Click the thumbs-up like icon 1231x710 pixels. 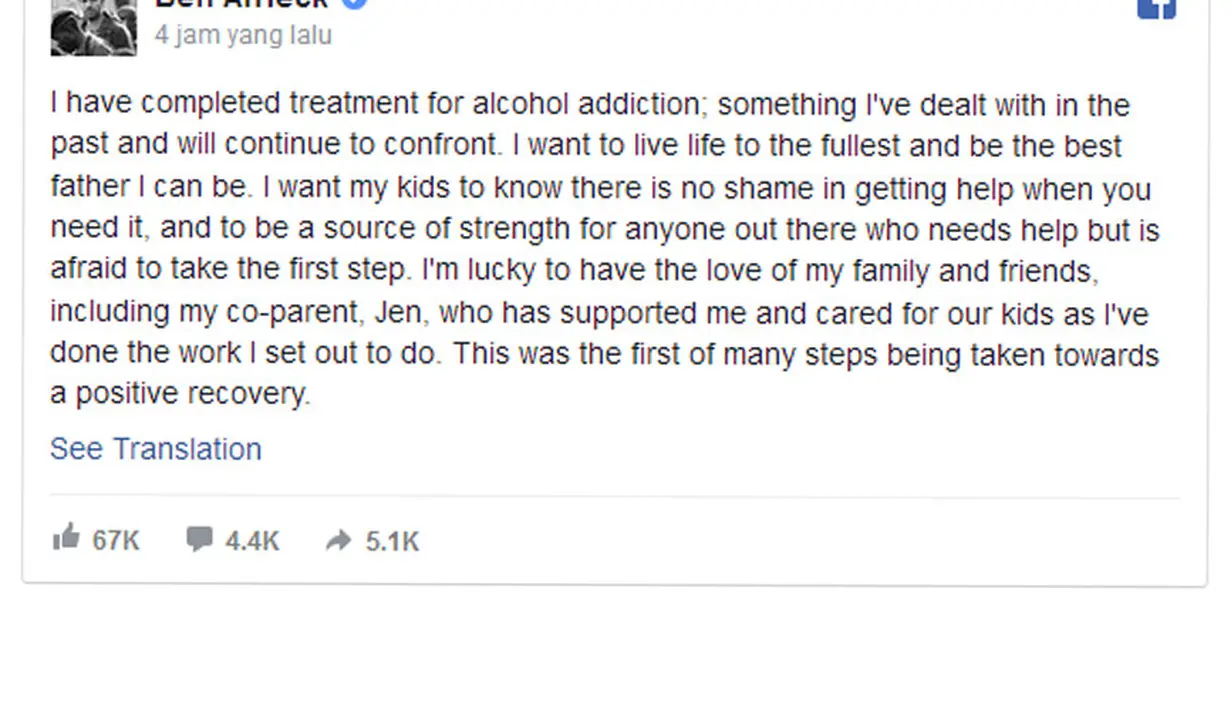point(66,538)
